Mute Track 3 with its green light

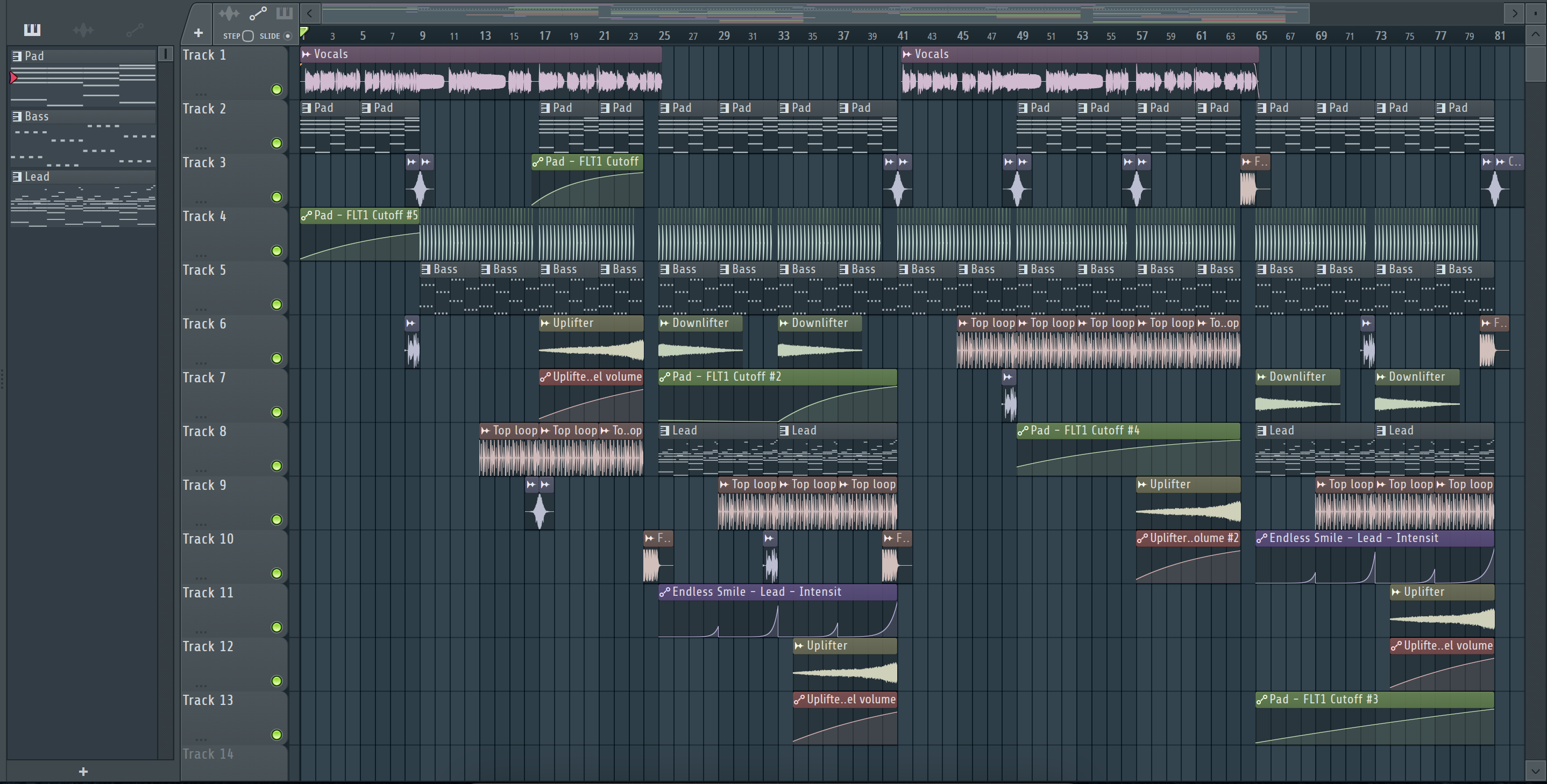(x=276, y=197)
